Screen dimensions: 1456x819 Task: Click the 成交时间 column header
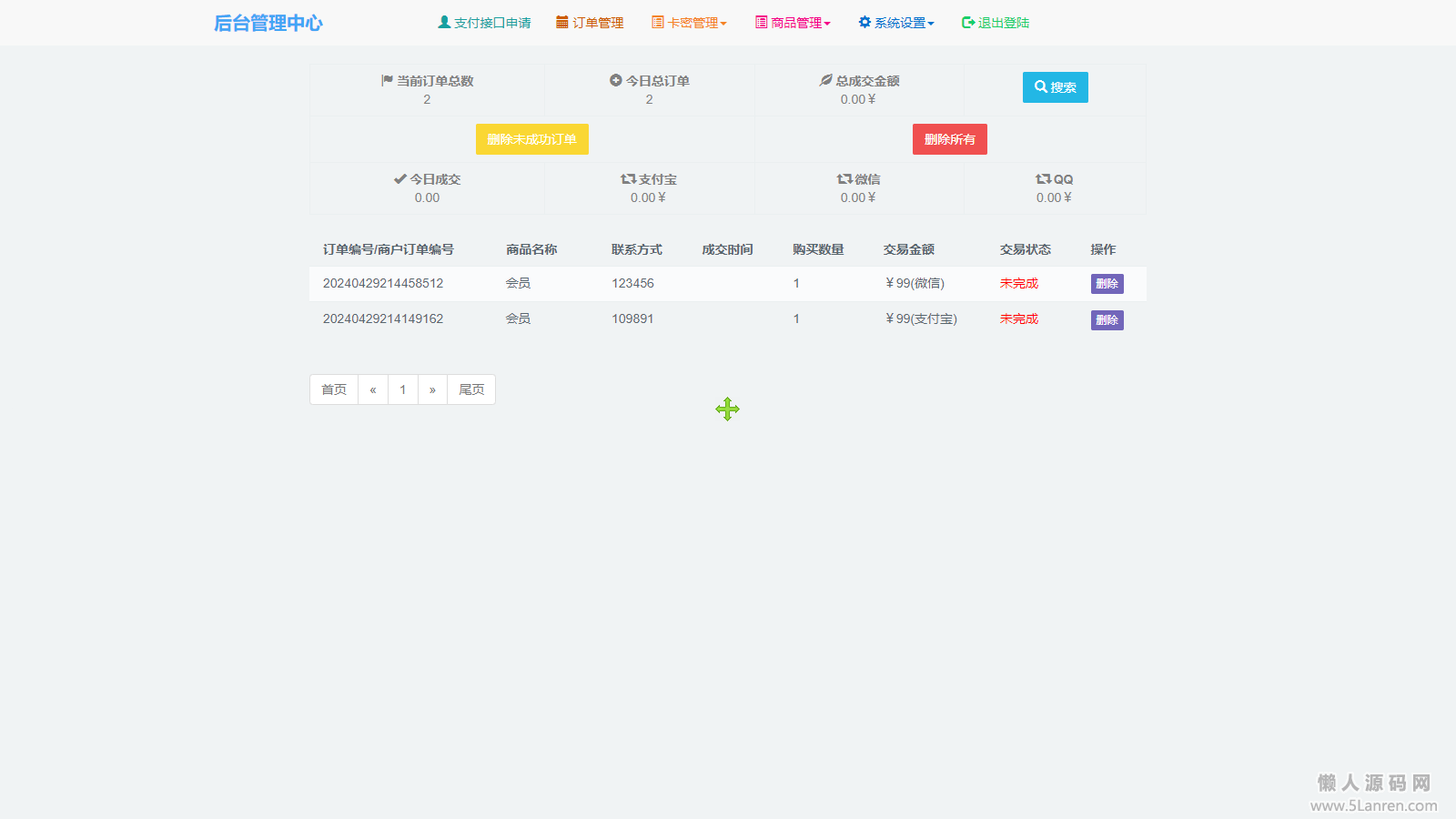(727, 249)
